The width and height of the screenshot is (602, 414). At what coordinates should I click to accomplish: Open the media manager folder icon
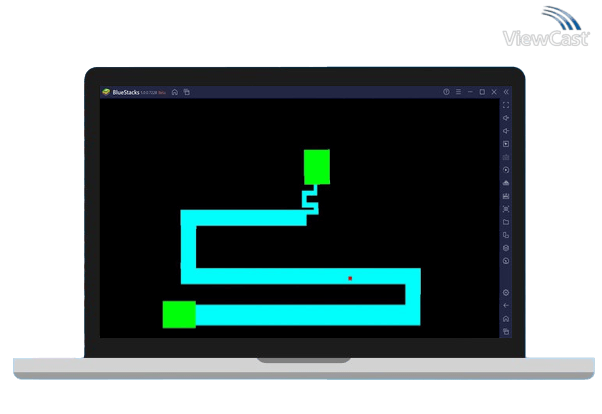click(x=506, y=222)
